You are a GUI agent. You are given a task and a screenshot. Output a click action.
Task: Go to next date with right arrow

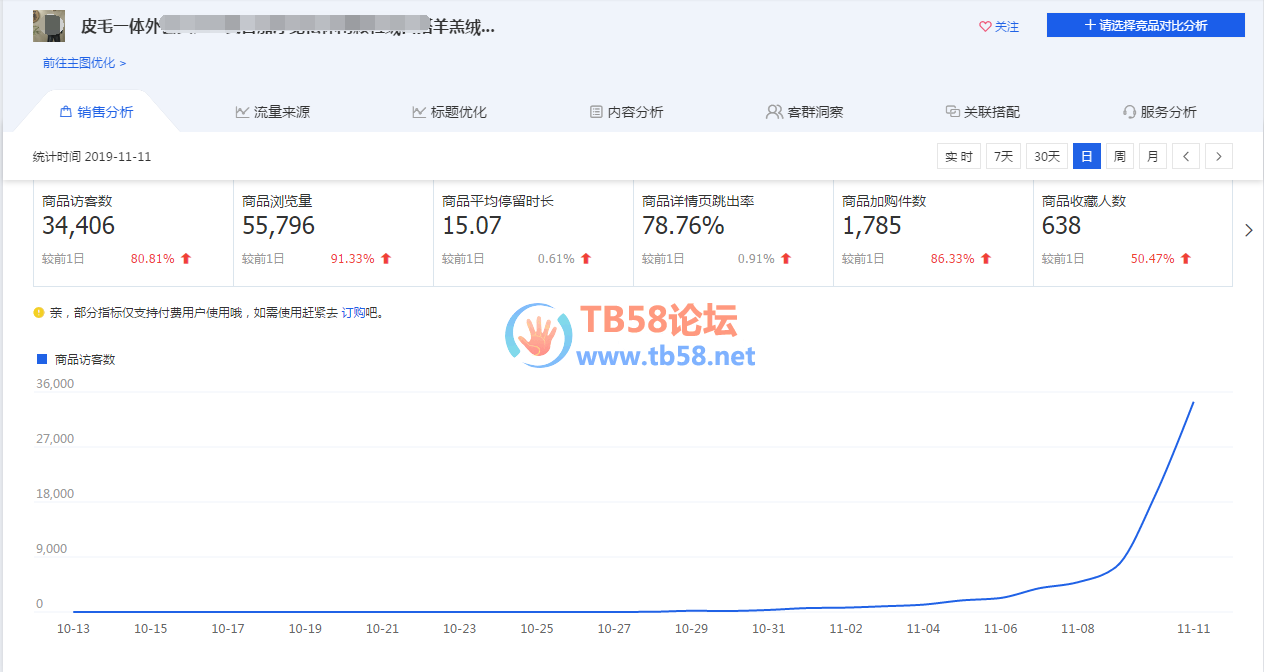coord(1218,156)
